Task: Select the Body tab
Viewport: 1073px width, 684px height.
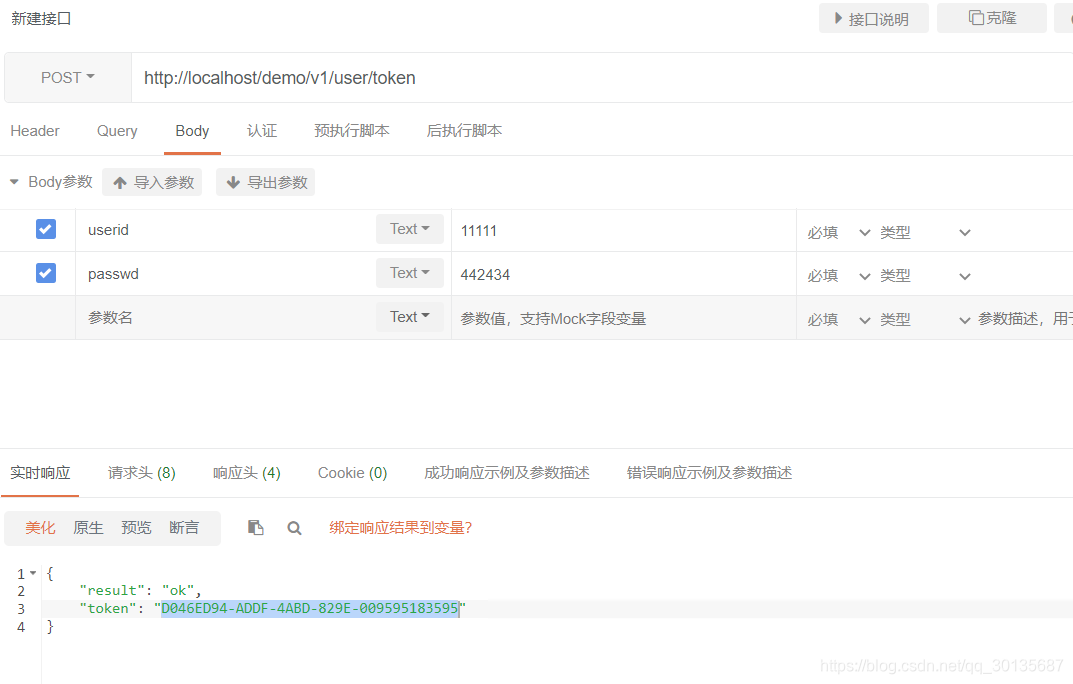Action: (x=192, y=131)
